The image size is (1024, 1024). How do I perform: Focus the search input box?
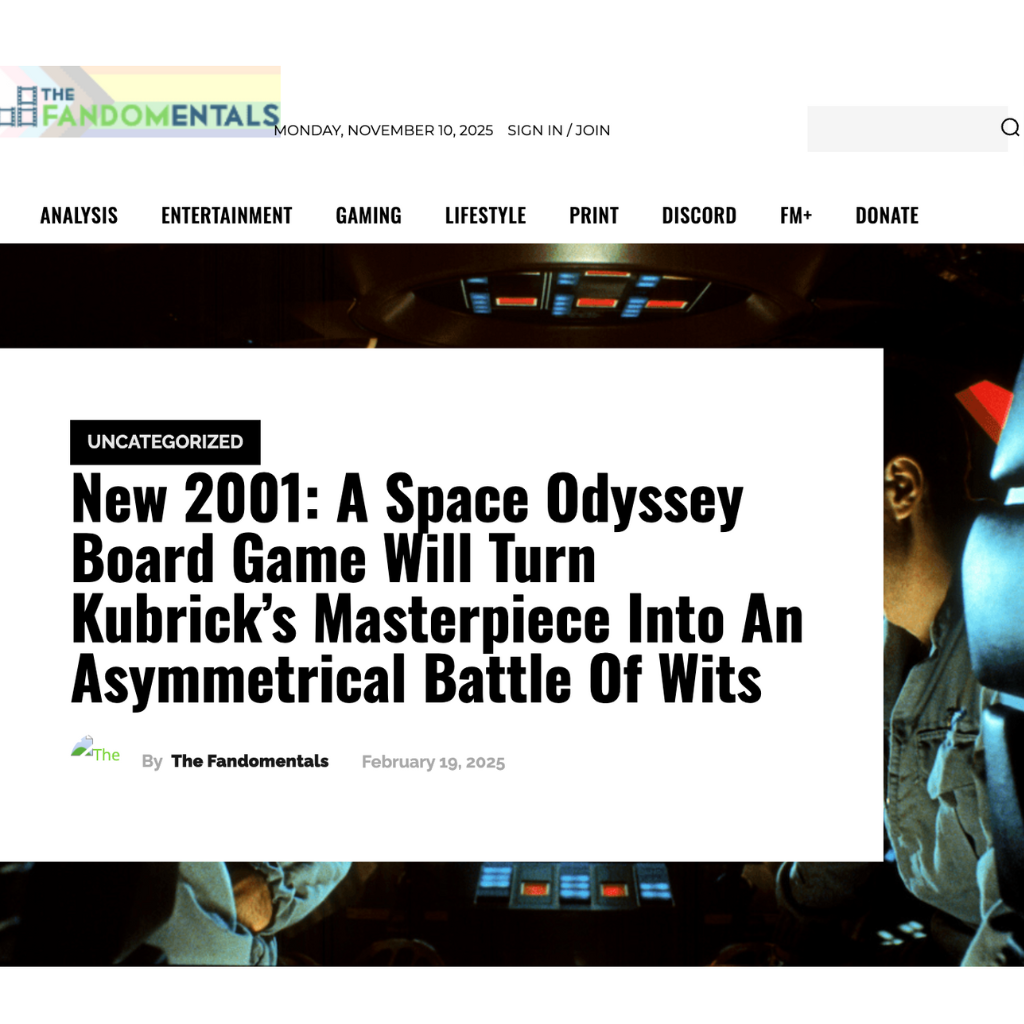click(x=900, y=128)
